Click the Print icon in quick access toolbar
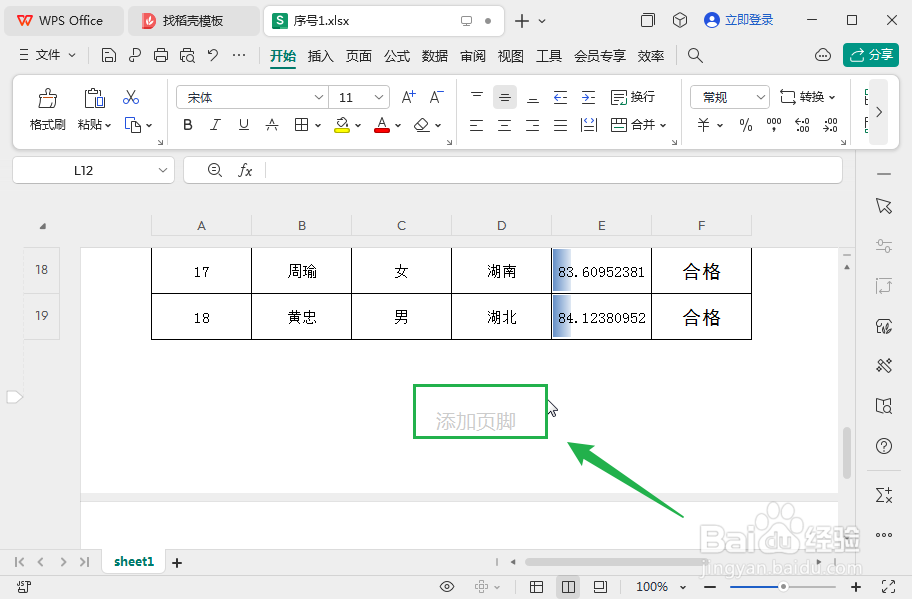Viewport: 912px width, 599px height. [x=160, y=56]
